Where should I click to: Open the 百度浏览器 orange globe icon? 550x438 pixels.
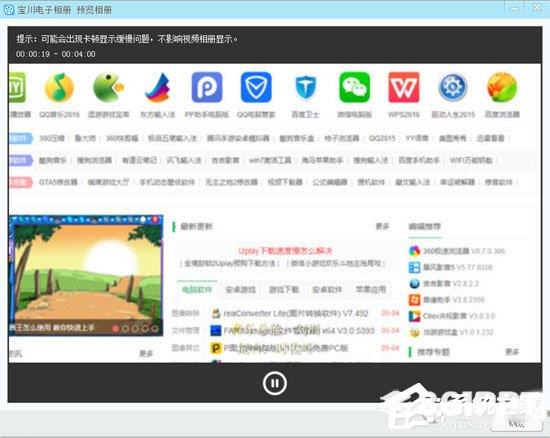(502, 87)
